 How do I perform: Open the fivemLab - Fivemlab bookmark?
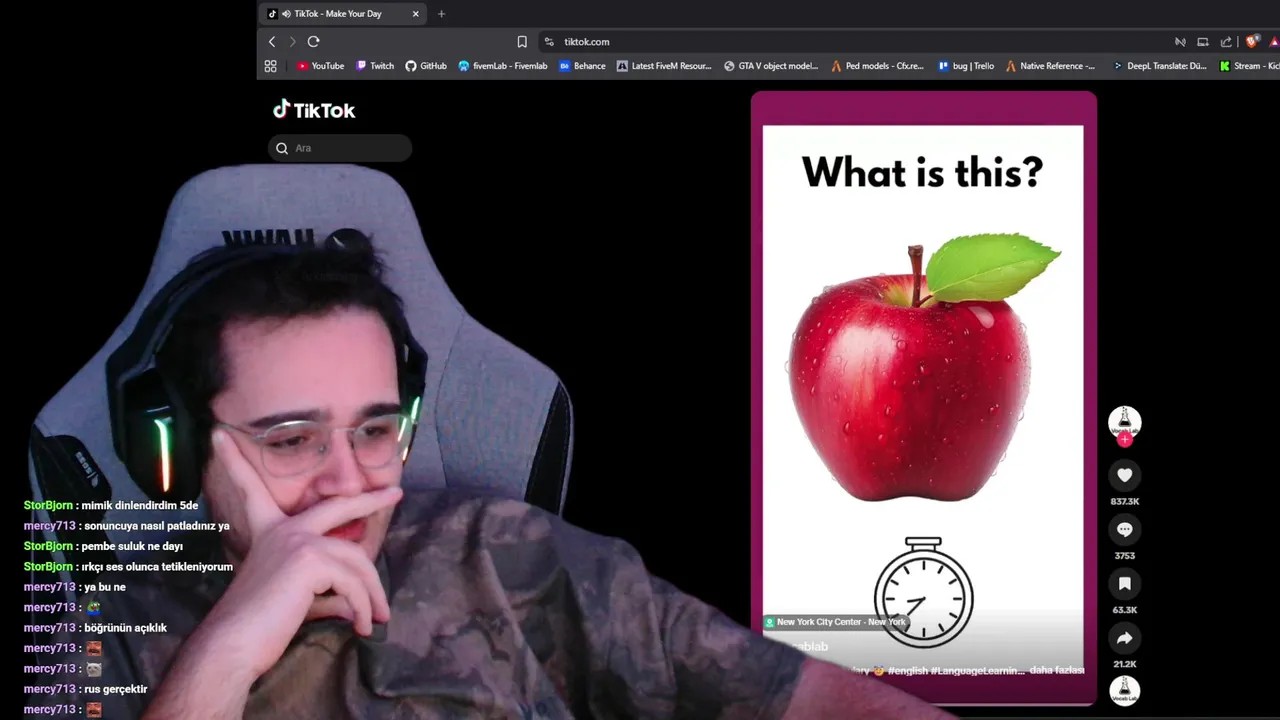(503, 66)
